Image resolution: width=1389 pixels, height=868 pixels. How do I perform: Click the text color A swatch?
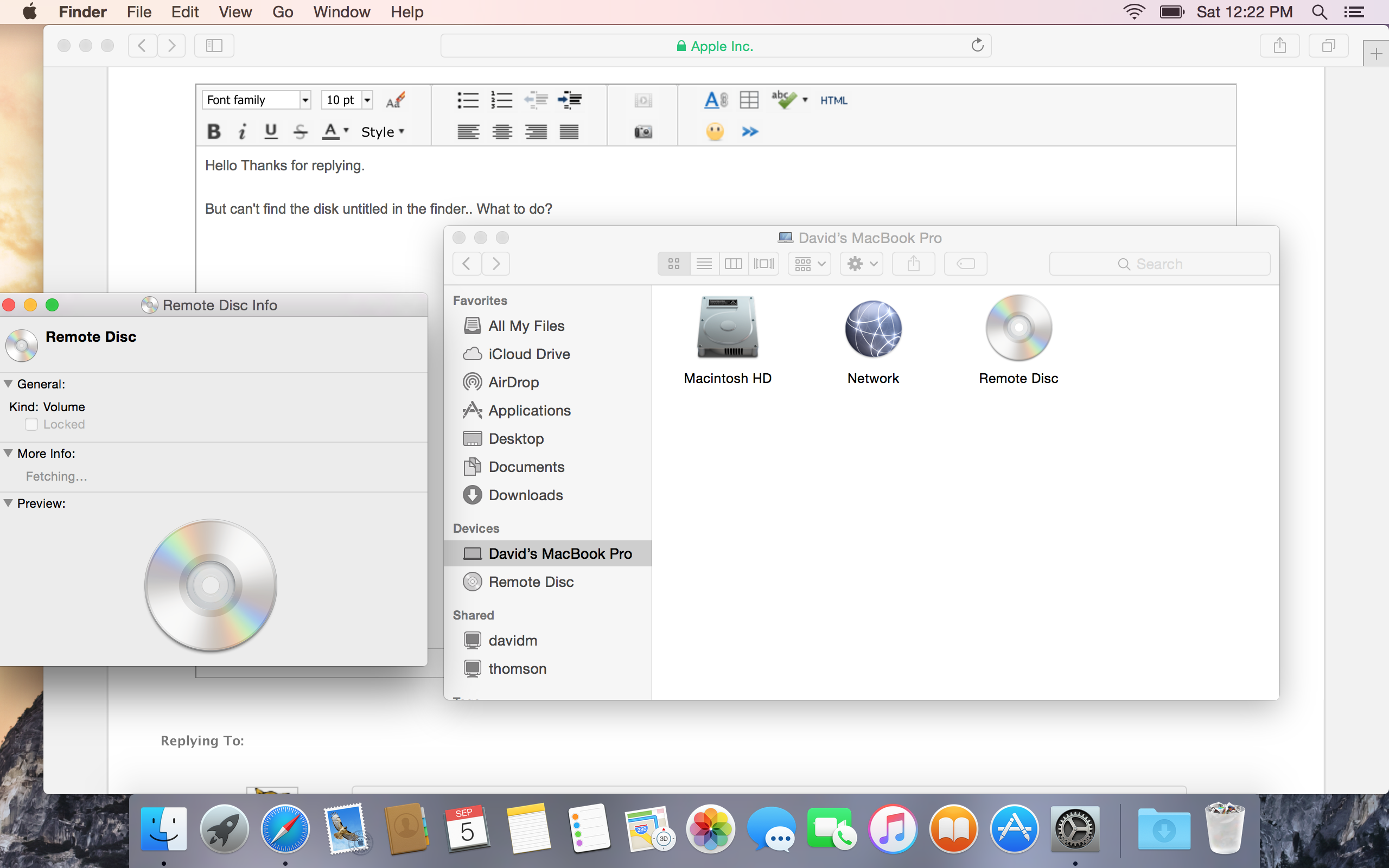330,131
